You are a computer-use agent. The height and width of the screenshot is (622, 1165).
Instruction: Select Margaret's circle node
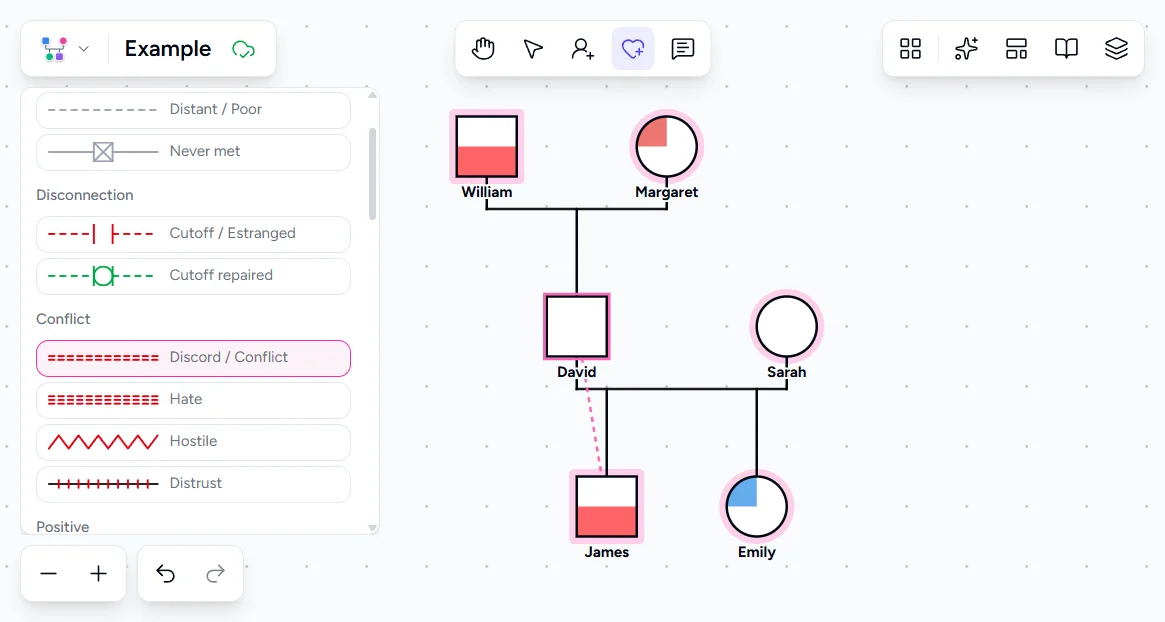coord(666,146)
